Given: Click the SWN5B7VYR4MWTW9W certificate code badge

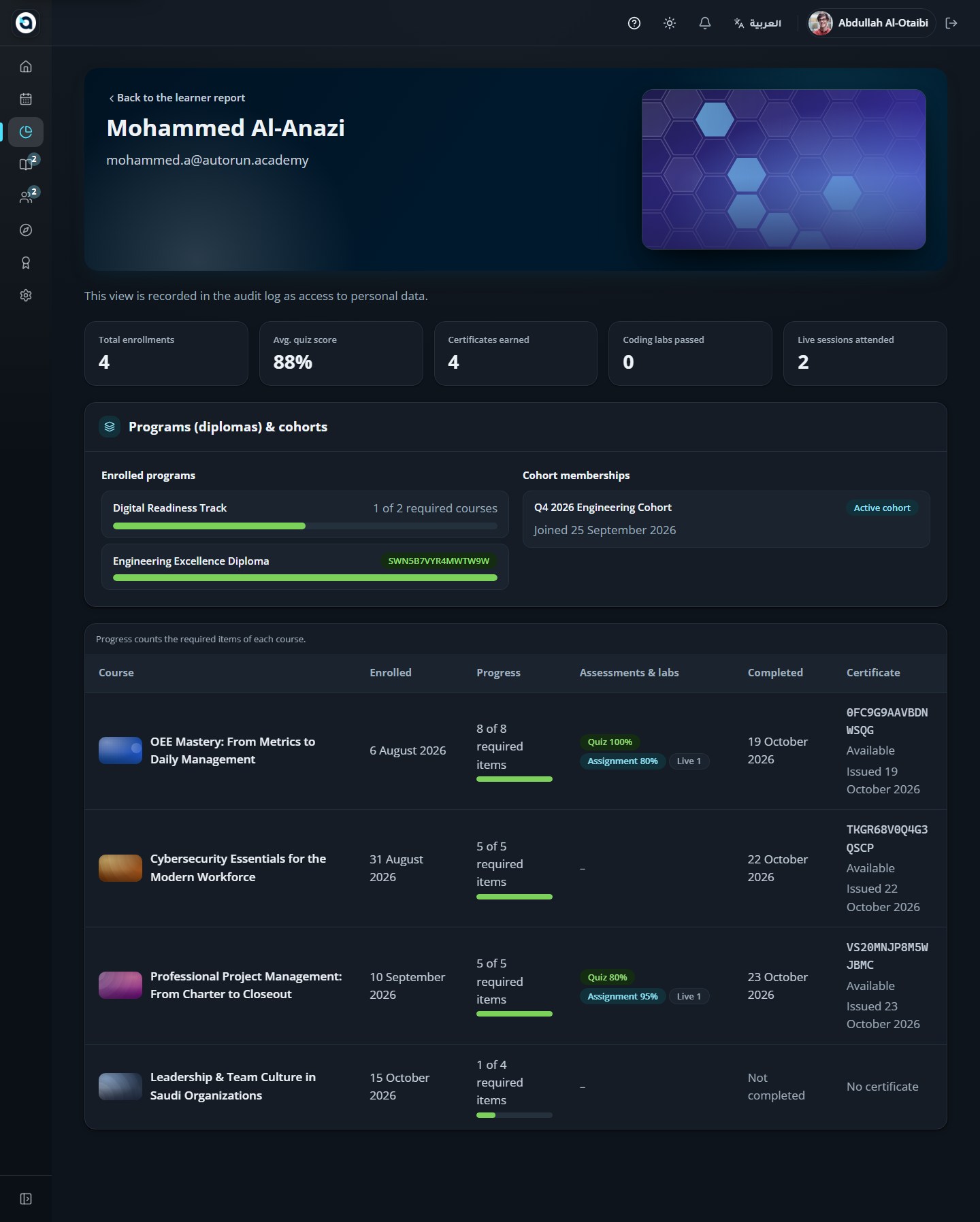Looking at the screenshot, I should [439, 561].
